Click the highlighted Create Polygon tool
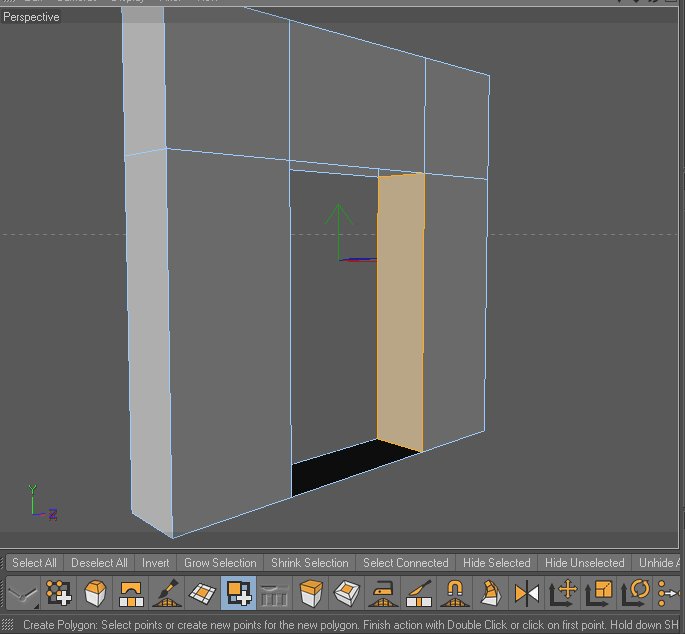Viewport: 685px width, 634px height. (239, 593)
